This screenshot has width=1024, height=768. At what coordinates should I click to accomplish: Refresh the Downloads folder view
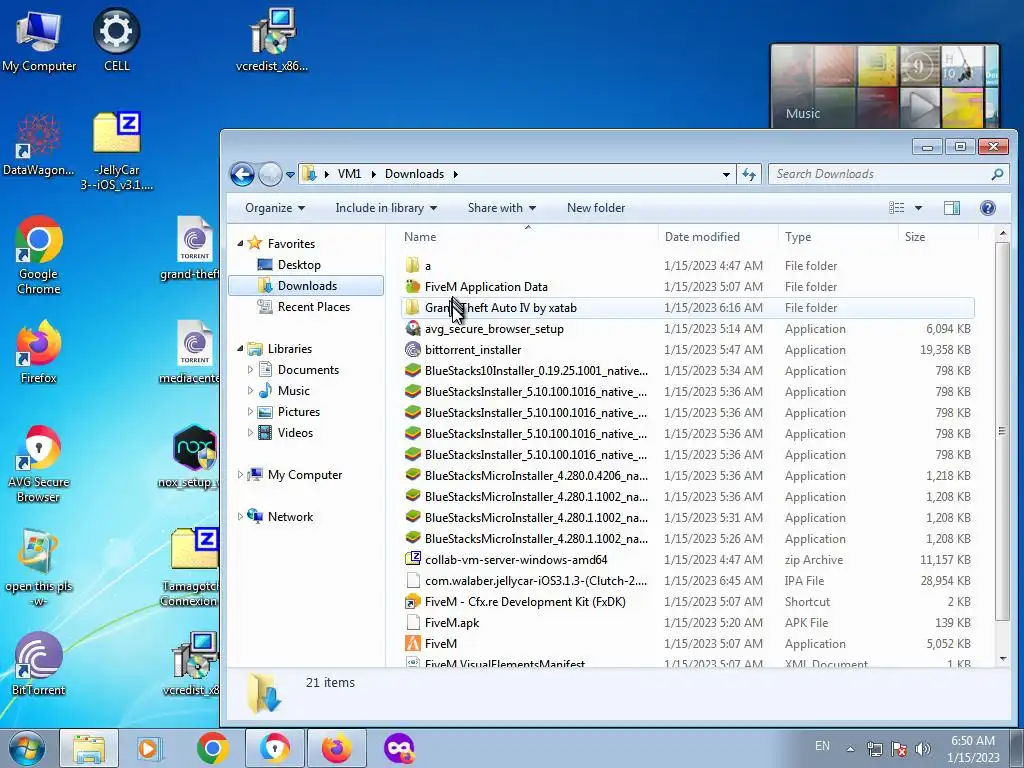click(748, 174)
